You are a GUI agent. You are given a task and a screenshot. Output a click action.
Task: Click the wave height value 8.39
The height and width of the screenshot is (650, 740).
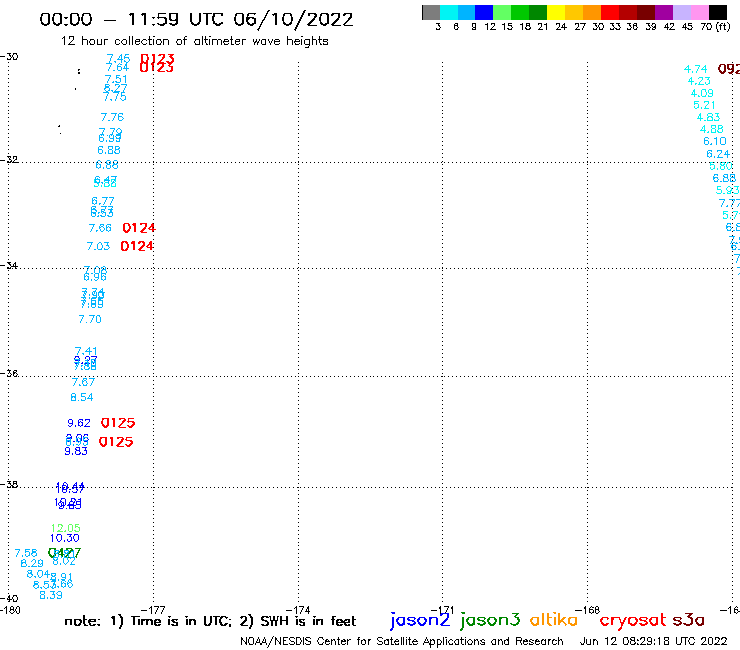51,595
